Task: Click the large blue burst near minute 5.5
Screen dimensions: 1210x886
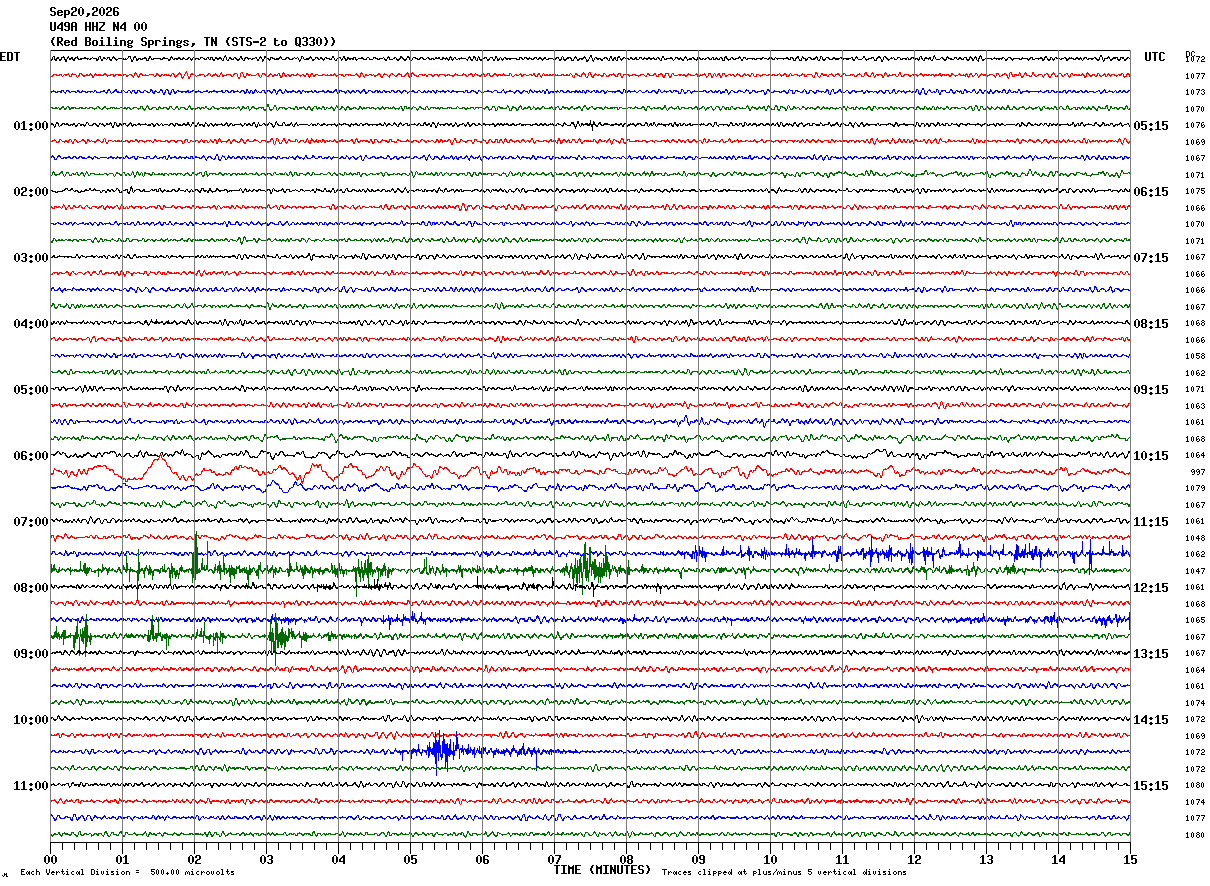Action: (441, 750)
